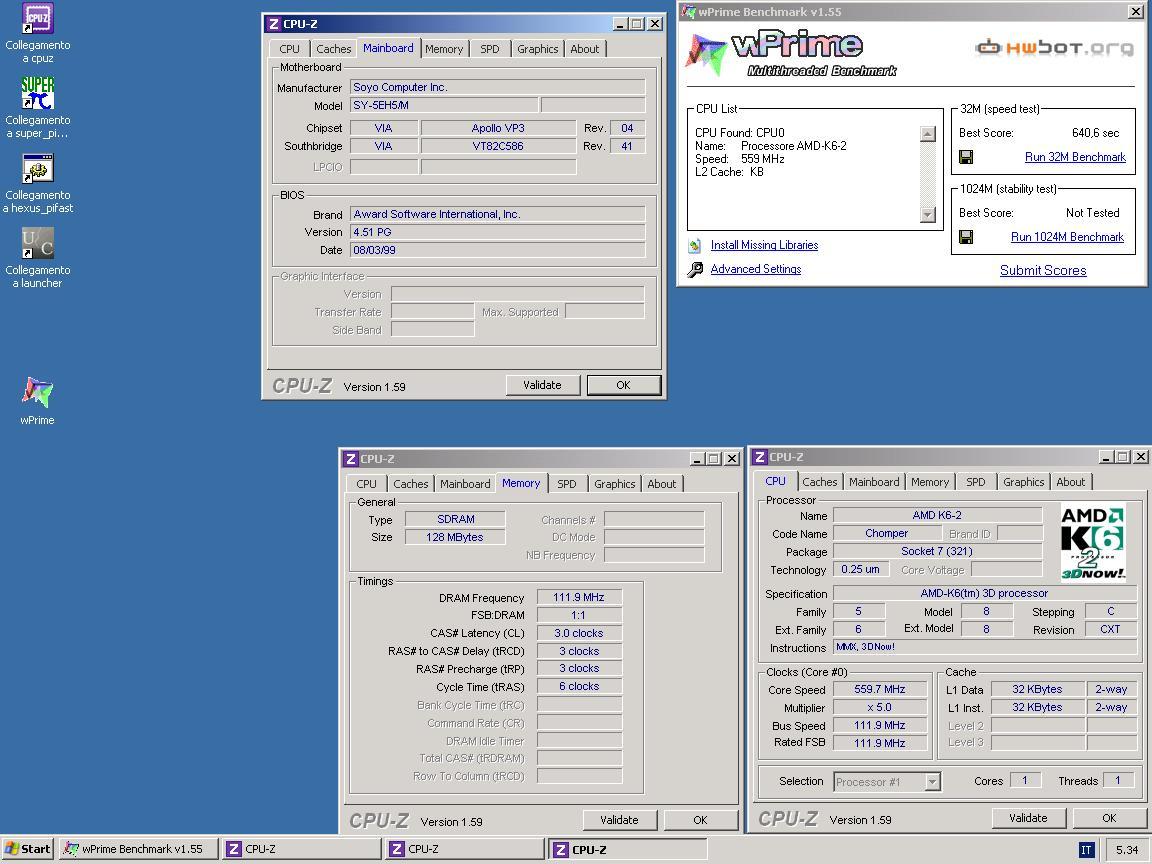The image size is (1152, 864).
Task: Open the Caches tab in the processor CPU-Z window
Action: (x=820, y=482)
